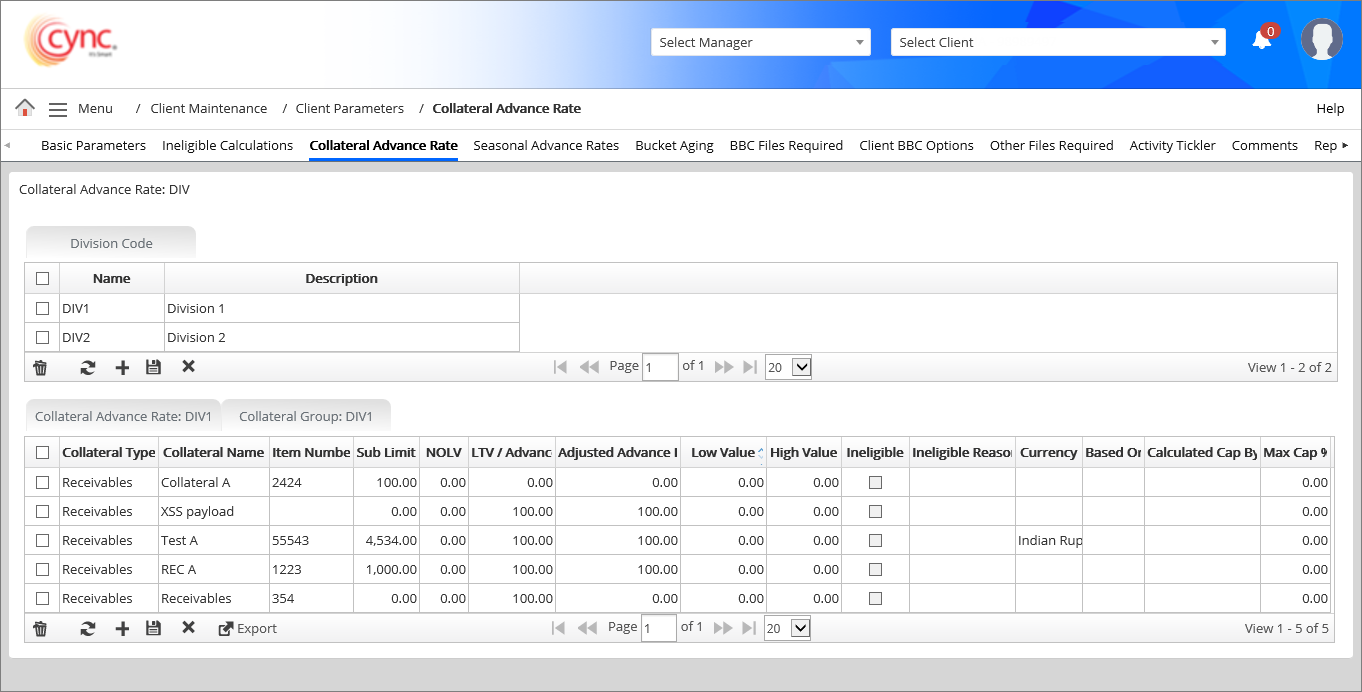Save changes in the collateral grid
Viewport: 1362px width, 692px height.
153,629
